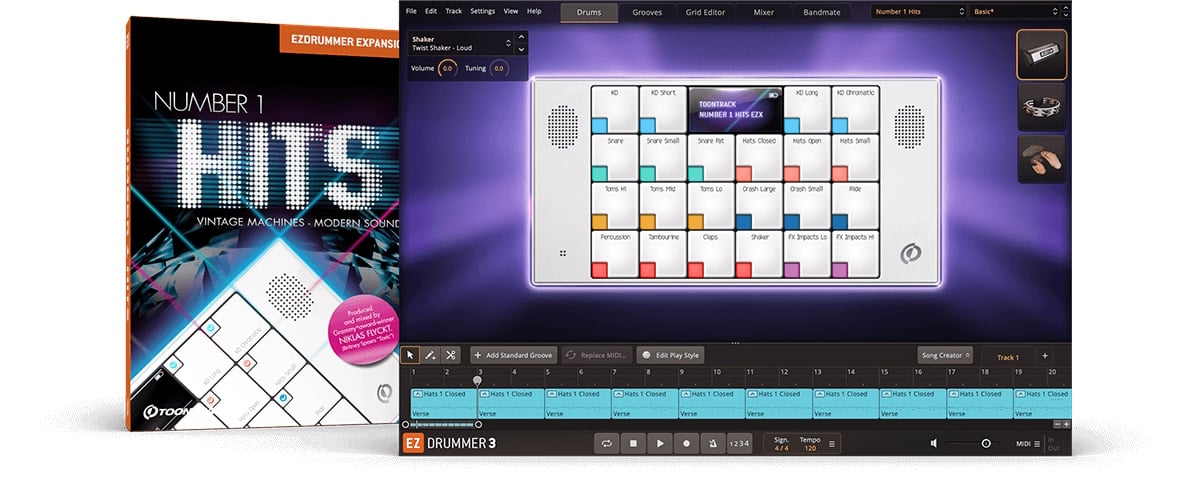Open the File menu
1200x488 pixels.
click(412, 11)
